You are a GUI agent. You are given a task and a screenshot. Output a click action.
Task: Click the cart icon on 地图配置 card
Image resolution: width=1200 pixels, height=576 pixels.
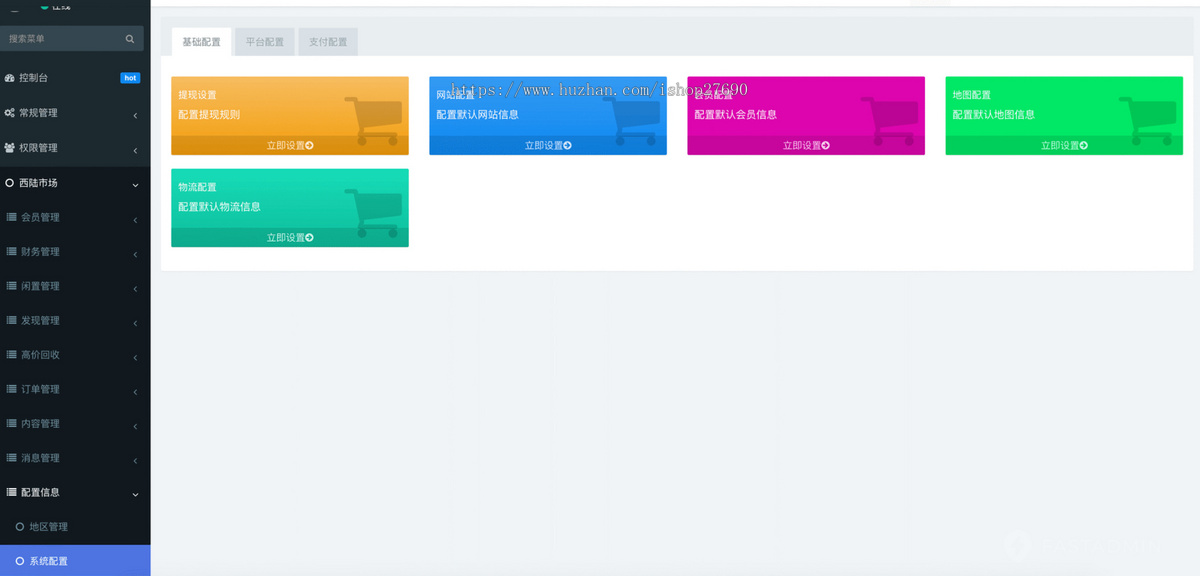(x=1146, y=120)
